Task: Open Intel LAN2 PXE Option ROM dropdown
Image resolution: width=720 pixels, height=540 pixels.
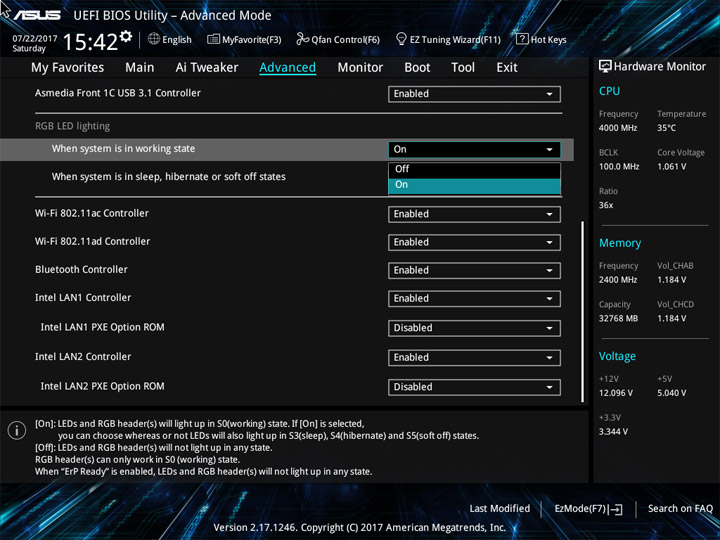Action: point(474,387)
